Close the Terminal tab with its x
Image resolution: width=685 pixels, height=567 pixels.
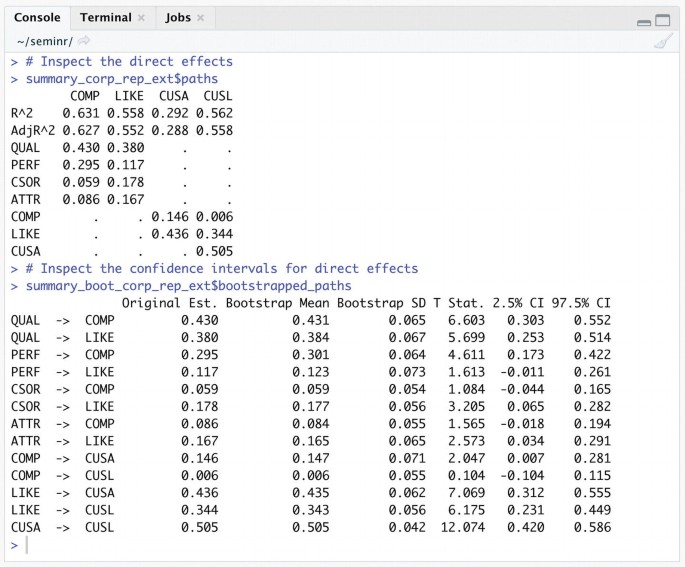point(141,17)
